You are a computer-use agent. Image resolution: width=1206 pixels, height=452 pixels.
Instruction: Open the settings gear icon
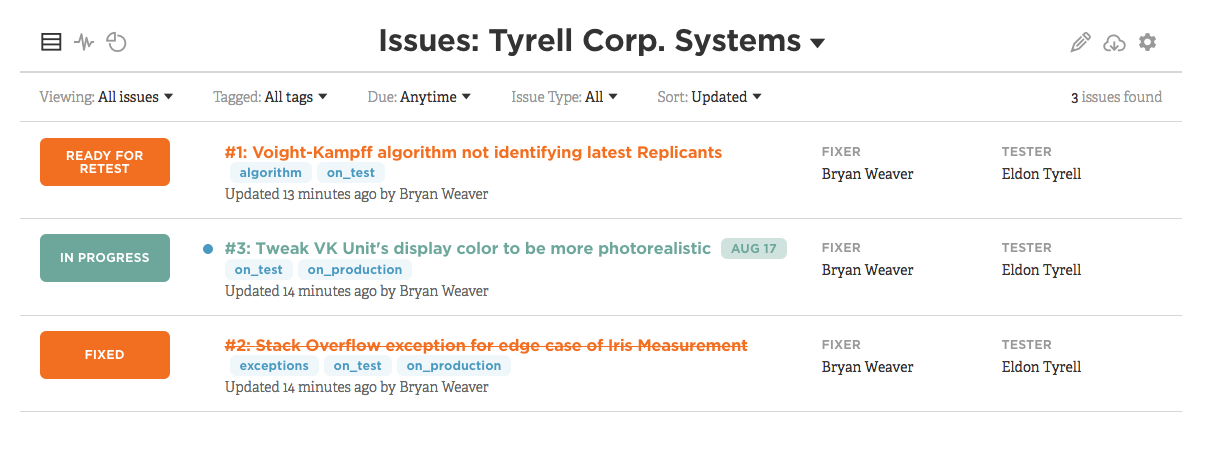[x=1147, y=42]
